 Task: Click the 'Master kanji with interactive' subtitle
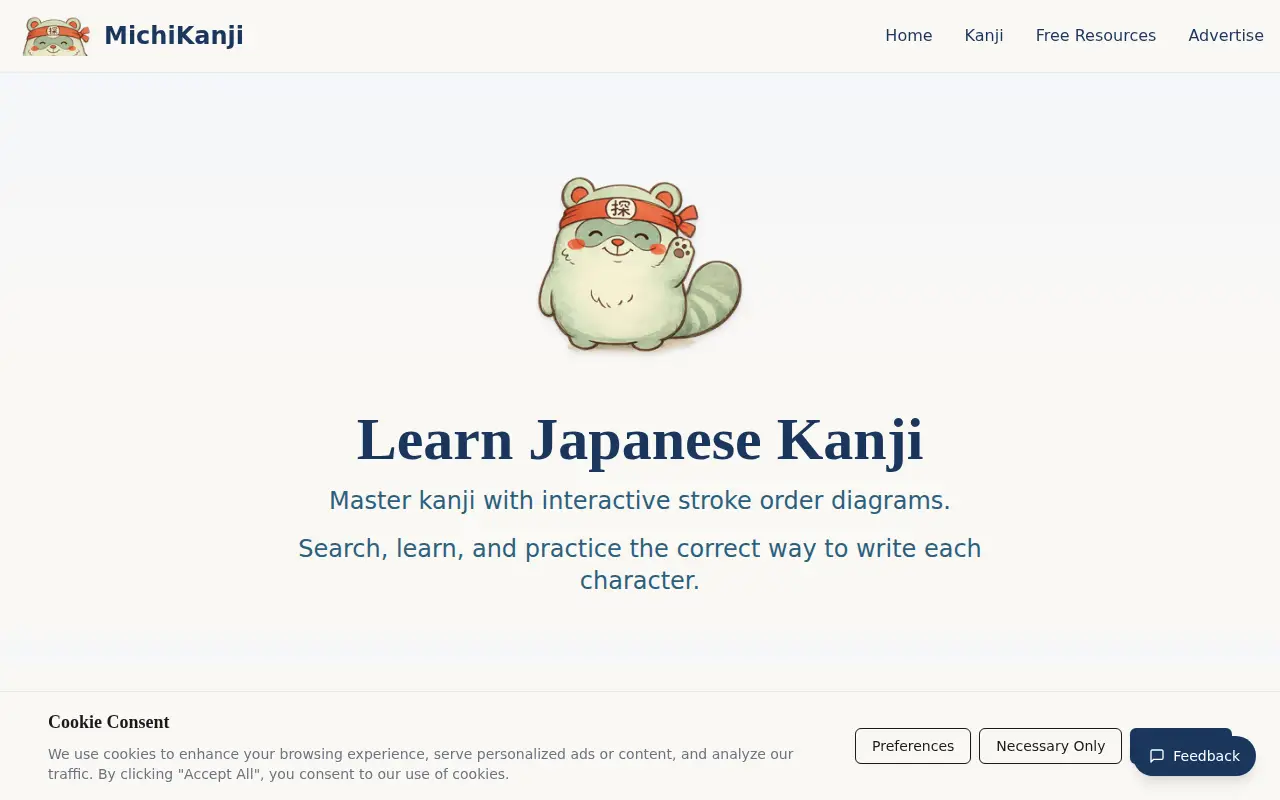coord(640,500)
